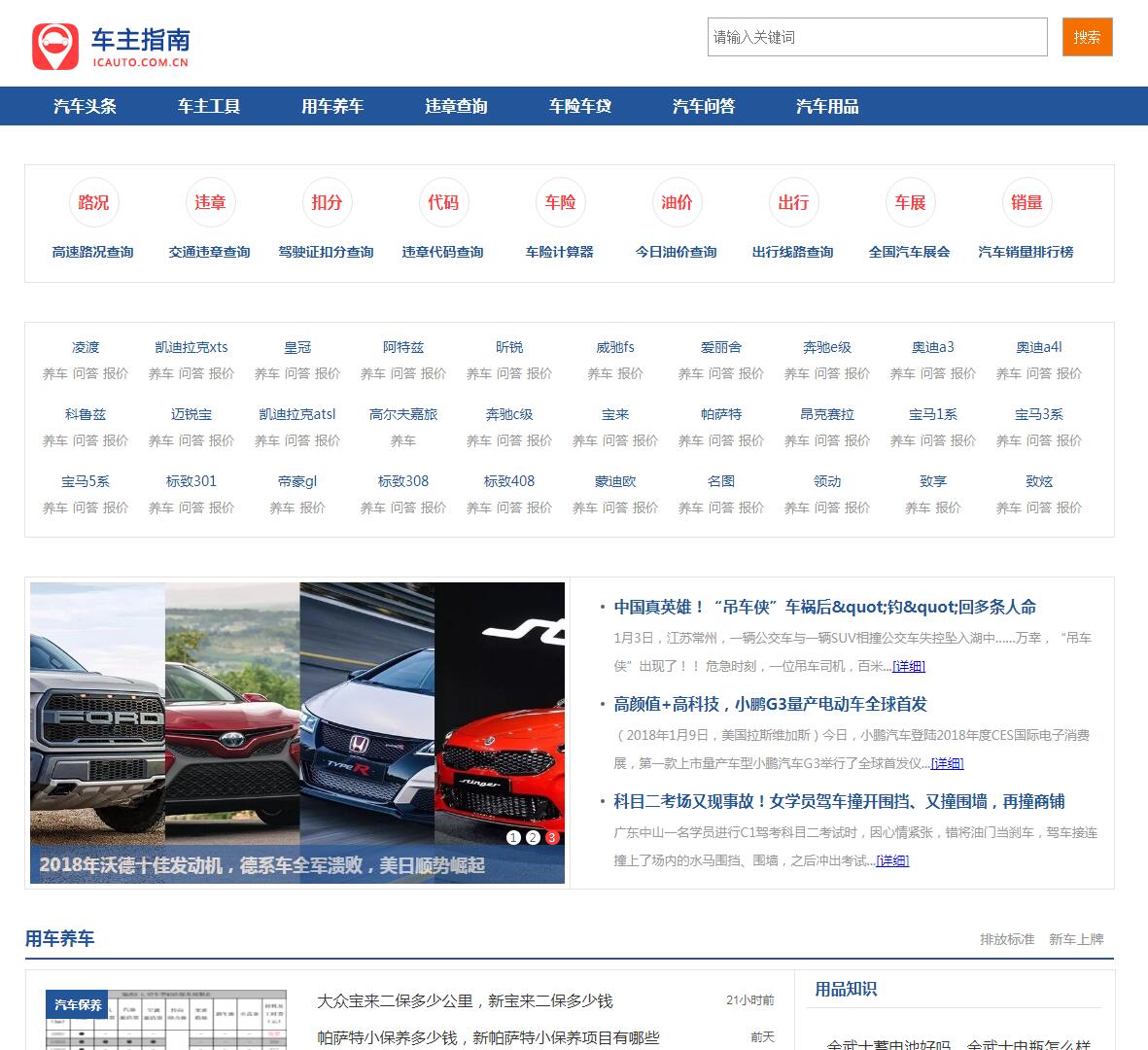Open the 帝豪gl car model link
1148x1050 pixels.
[297, 481]
